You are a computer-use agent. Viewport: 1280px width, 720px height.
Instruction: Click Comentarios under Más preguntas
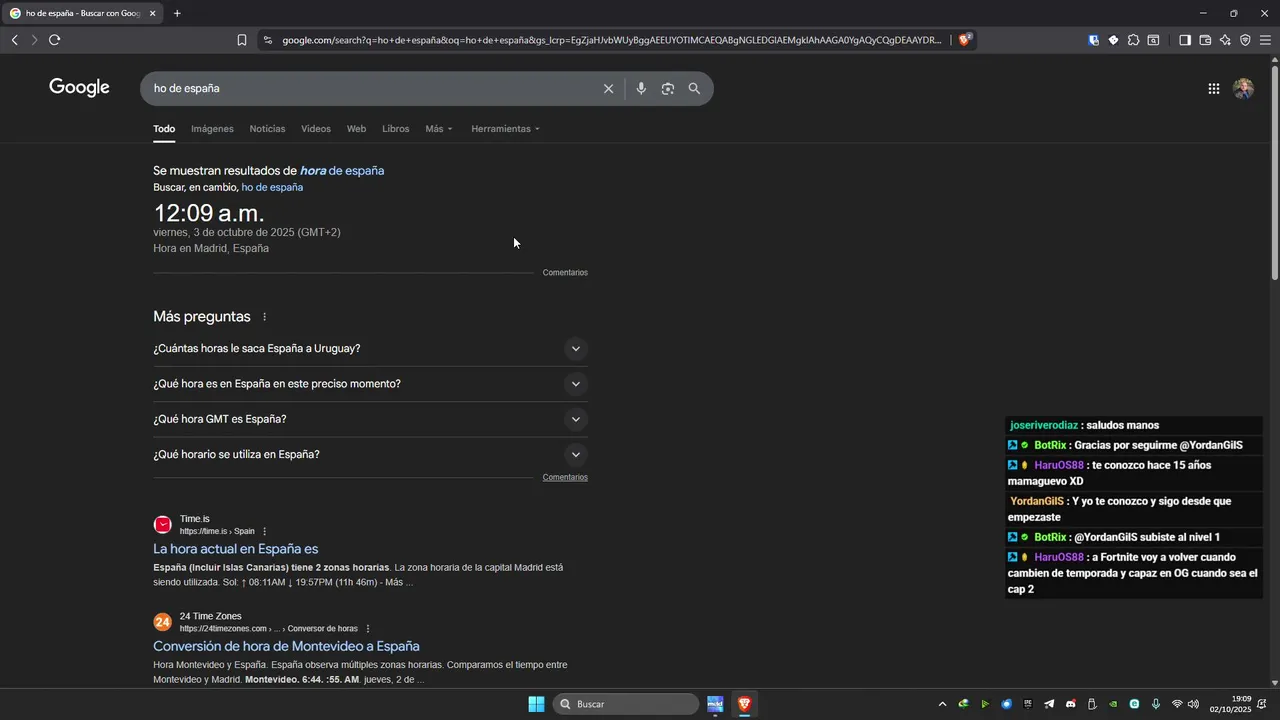coord(565,478)
